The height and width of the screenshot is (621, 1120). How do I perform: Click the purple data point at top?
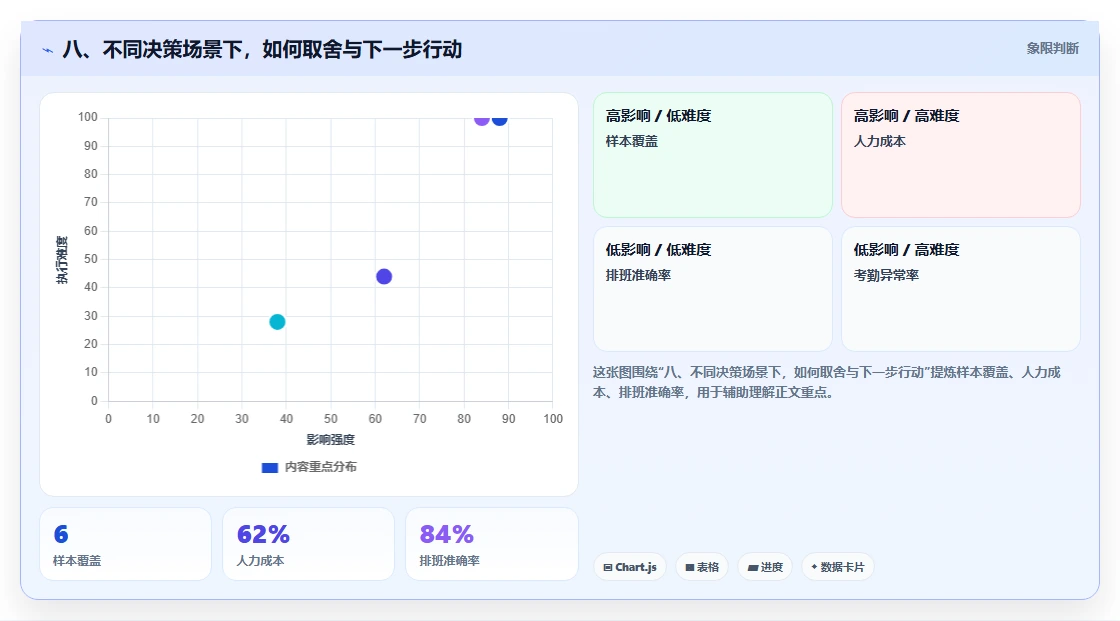(481, 119)
